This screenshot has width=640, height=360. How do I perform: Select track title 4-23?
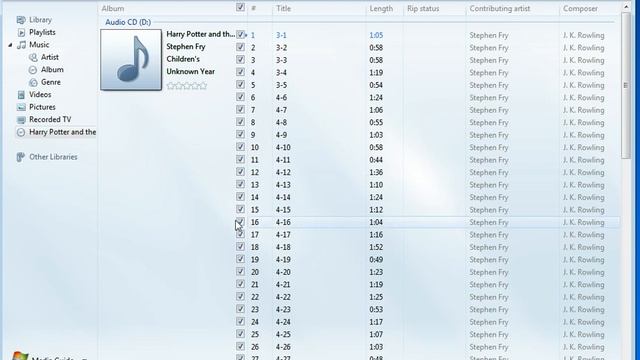coord(283,309)
